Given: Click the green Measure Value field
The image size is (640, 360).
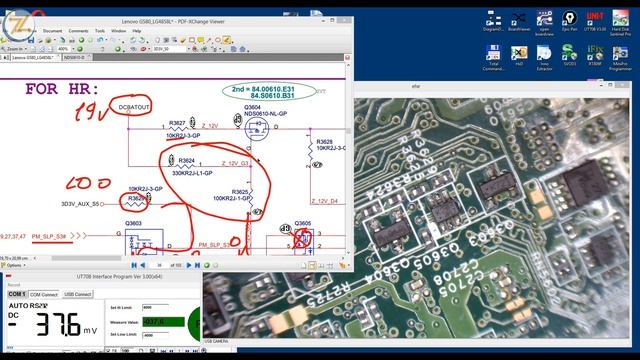Looking at the screenshot, I should click(x=163, y=322).
